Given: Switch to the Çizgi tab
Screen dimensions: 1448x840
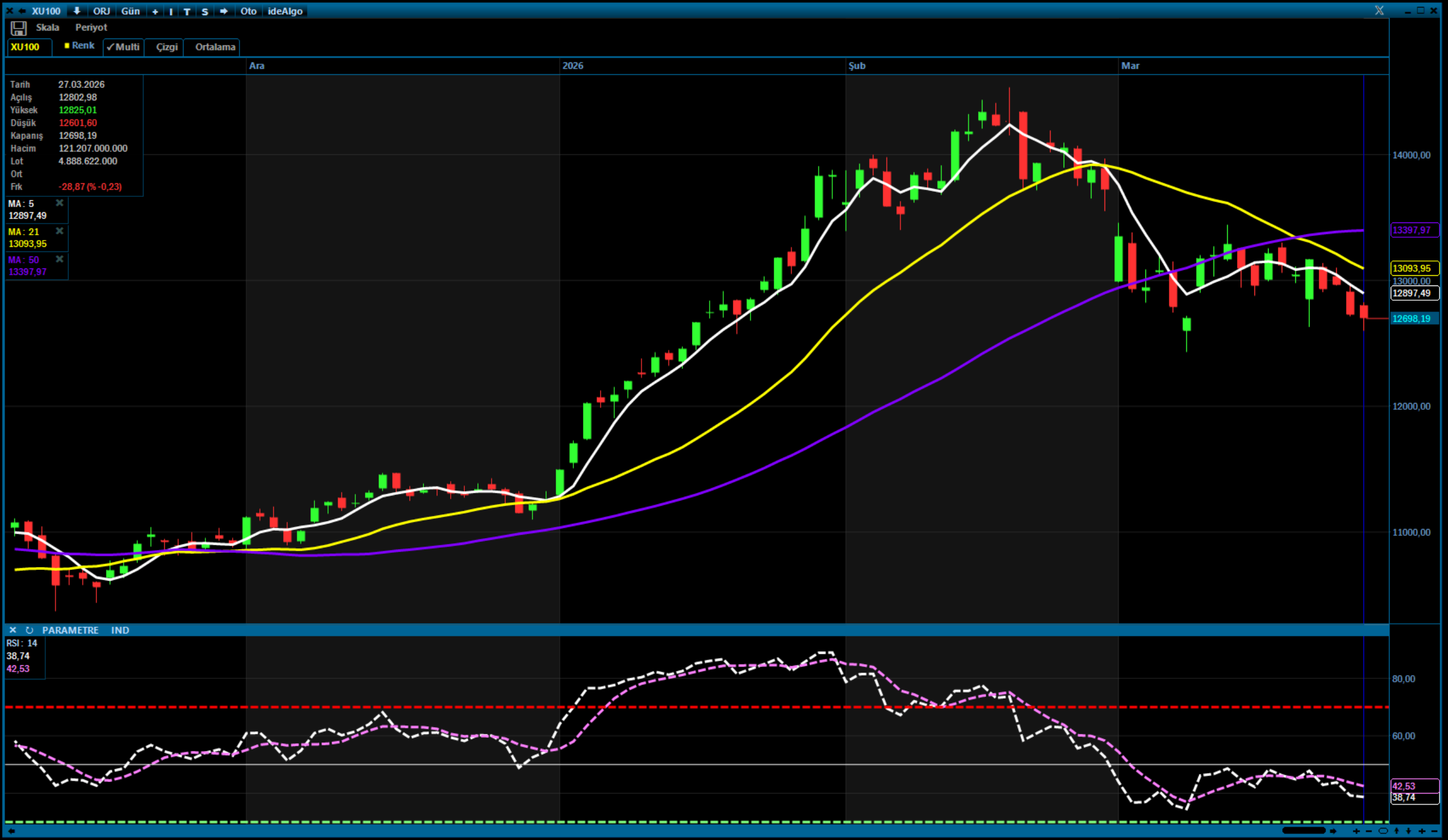Looking at the screenshot, I should tap(167, 47).
